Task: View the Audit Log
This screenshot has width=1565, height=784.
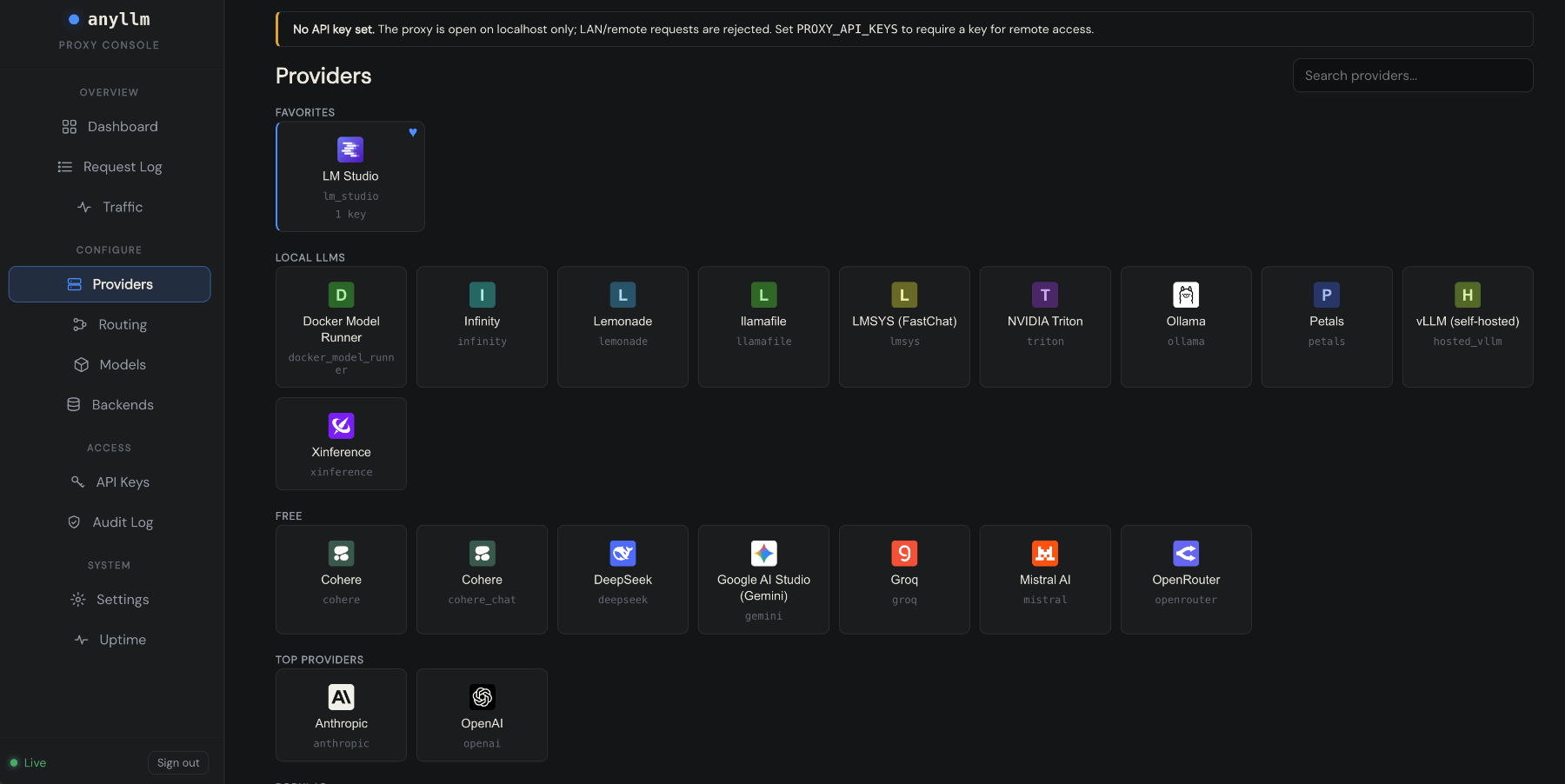Action: pyautogui.click(x=110, y=522)
